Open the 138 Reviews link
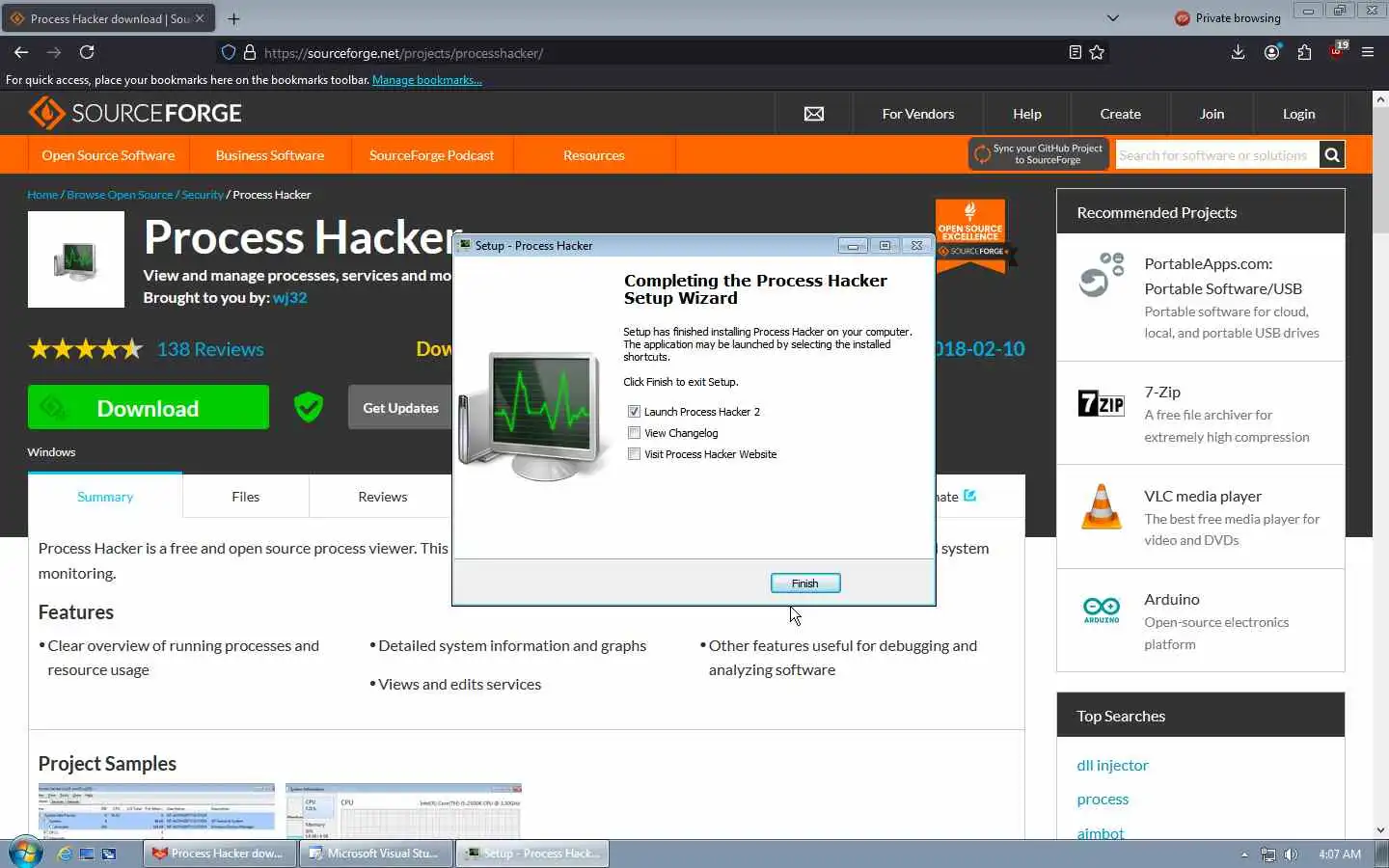Screen dimensions: 1389x868 210,349
